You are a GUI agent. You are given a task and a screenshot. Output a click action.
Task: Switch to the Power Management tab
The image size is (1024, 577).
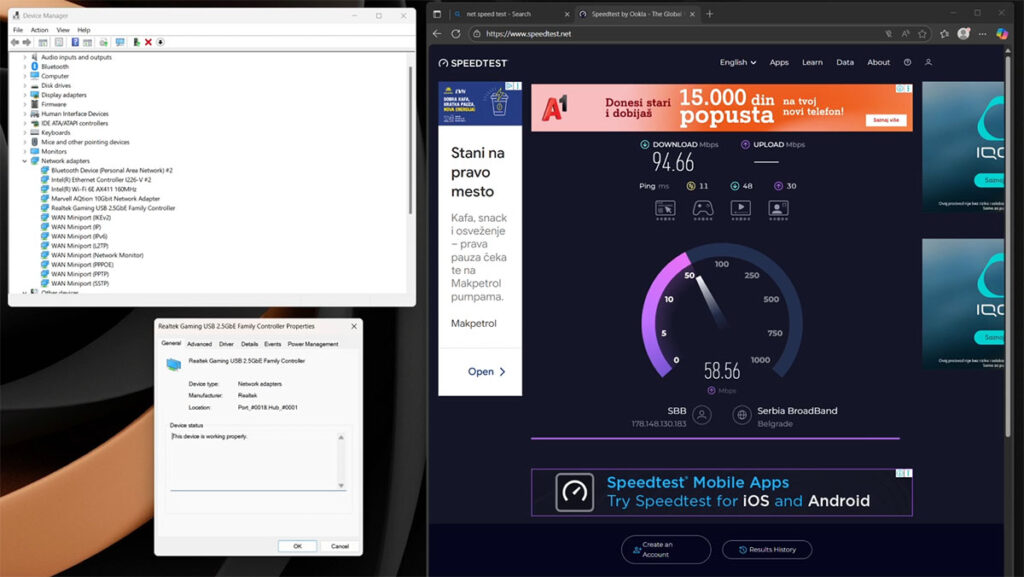tap(313, 344)
